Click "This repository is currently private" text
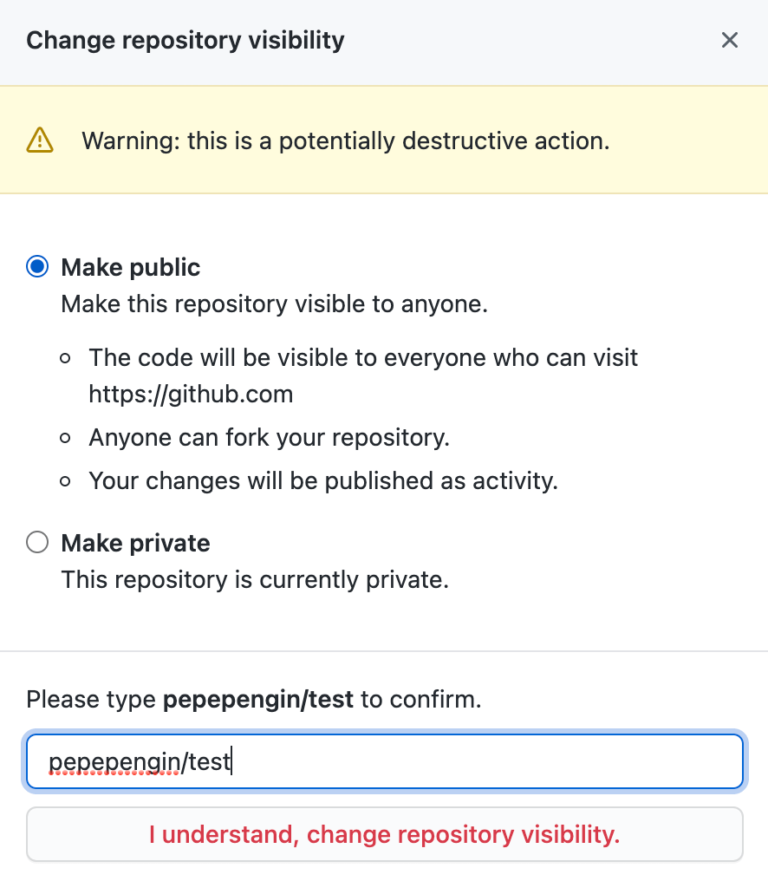This screenshot has width=768, height=881. coord(254,579)
